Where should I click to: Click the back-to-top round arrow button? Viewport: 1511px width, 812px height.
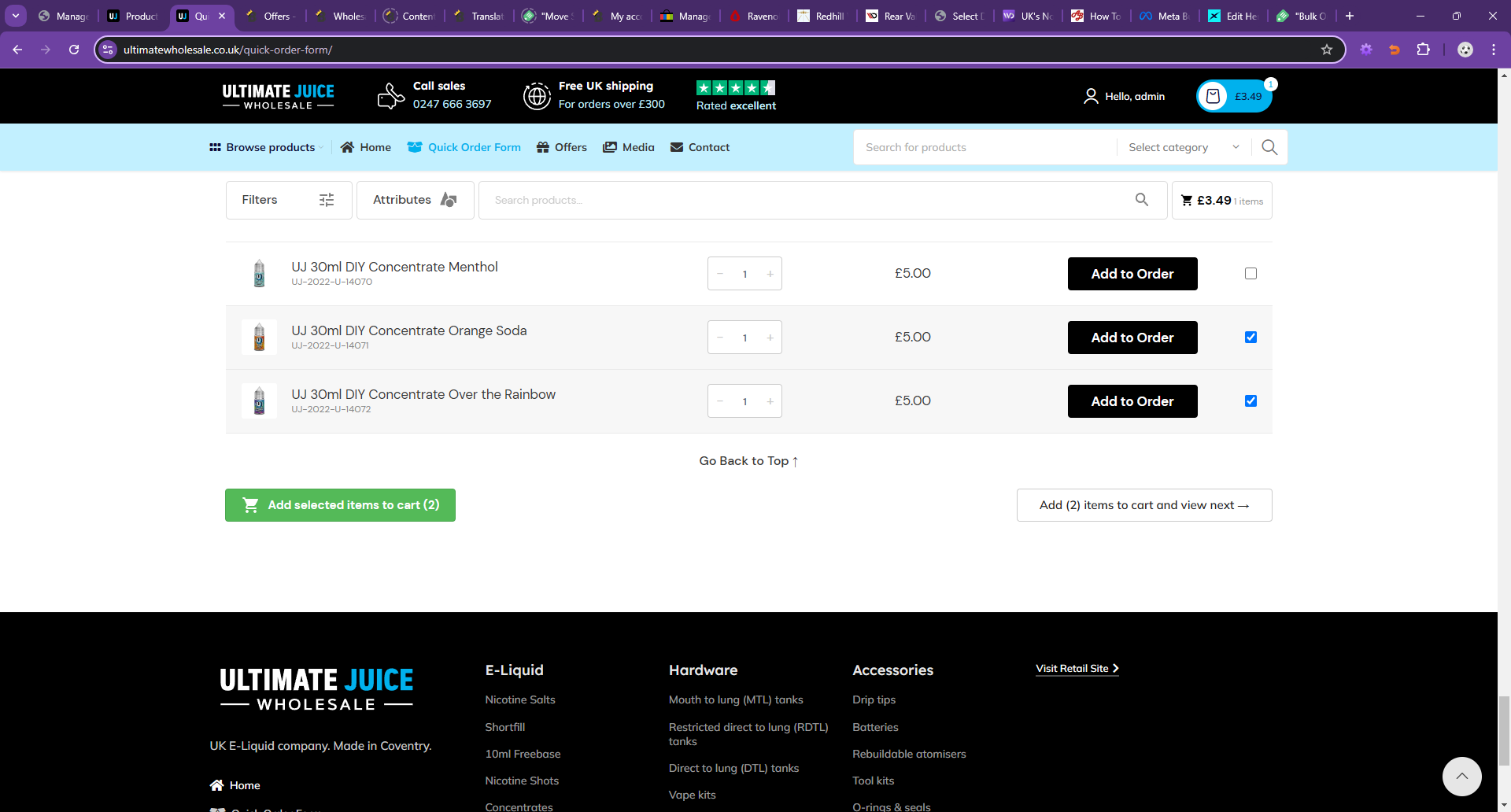click(1461, 777)
